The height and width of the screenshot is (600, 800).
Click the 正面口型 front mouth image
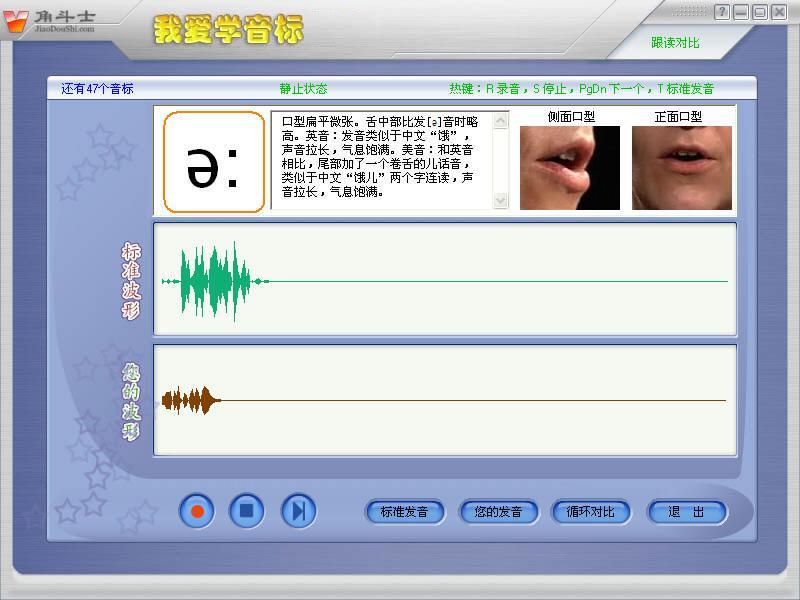681,167
